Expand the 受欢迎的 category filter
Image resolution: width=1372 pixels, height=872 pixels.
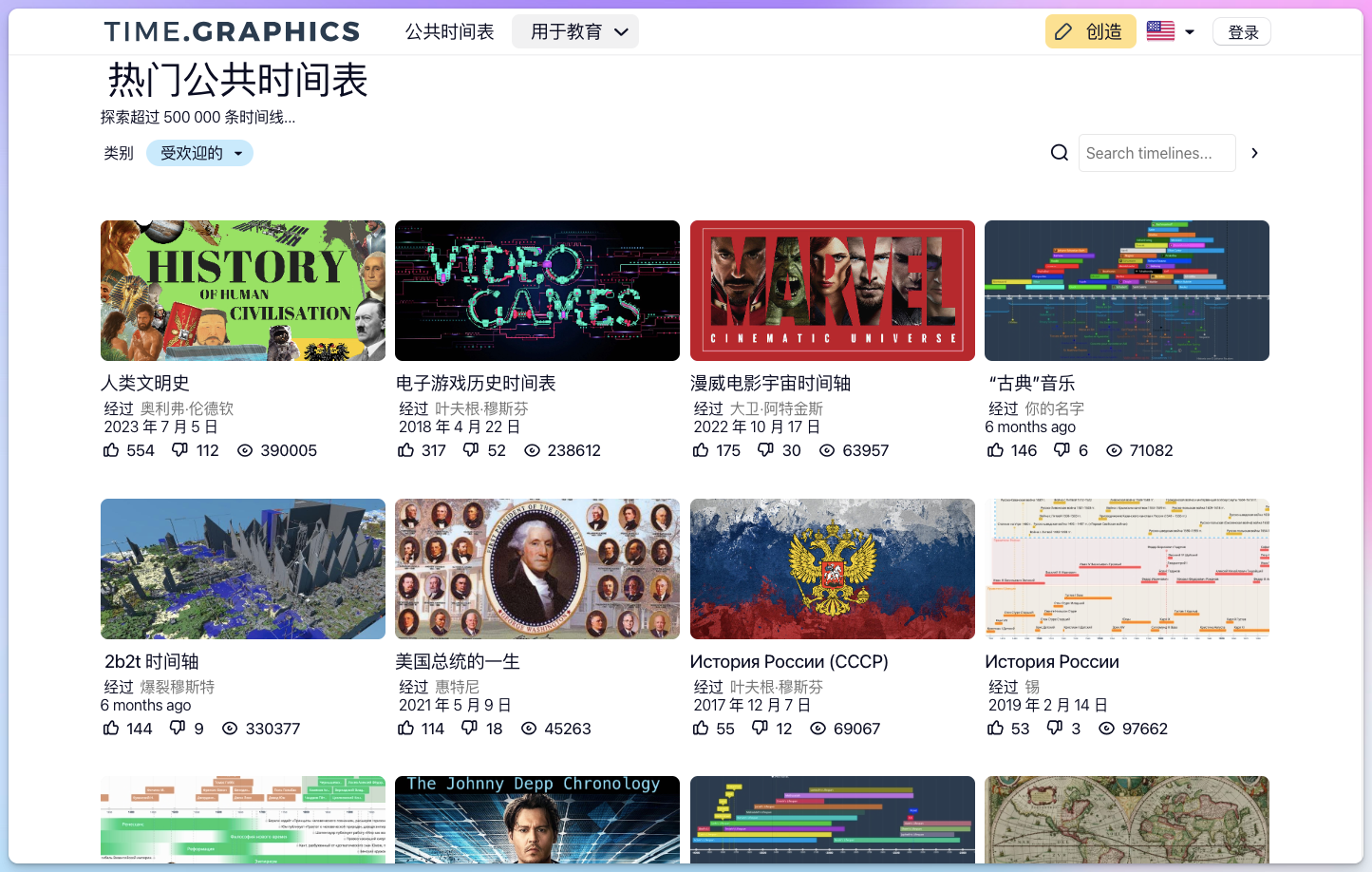[199, 153]
